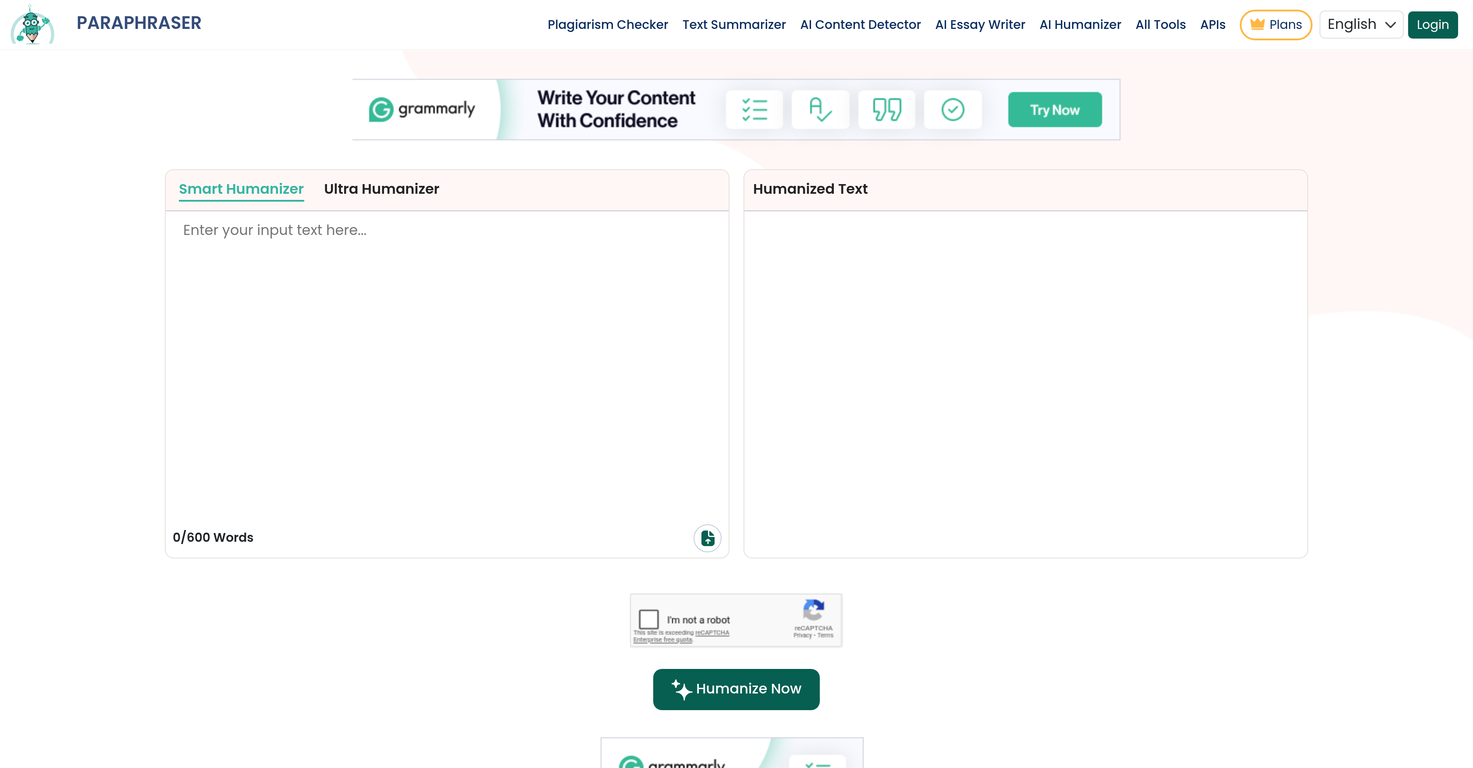Viewport: 1473px width, 768px height.
Task: Click the Grammarly logo in the top banner
Action: [x=422, y=109]
